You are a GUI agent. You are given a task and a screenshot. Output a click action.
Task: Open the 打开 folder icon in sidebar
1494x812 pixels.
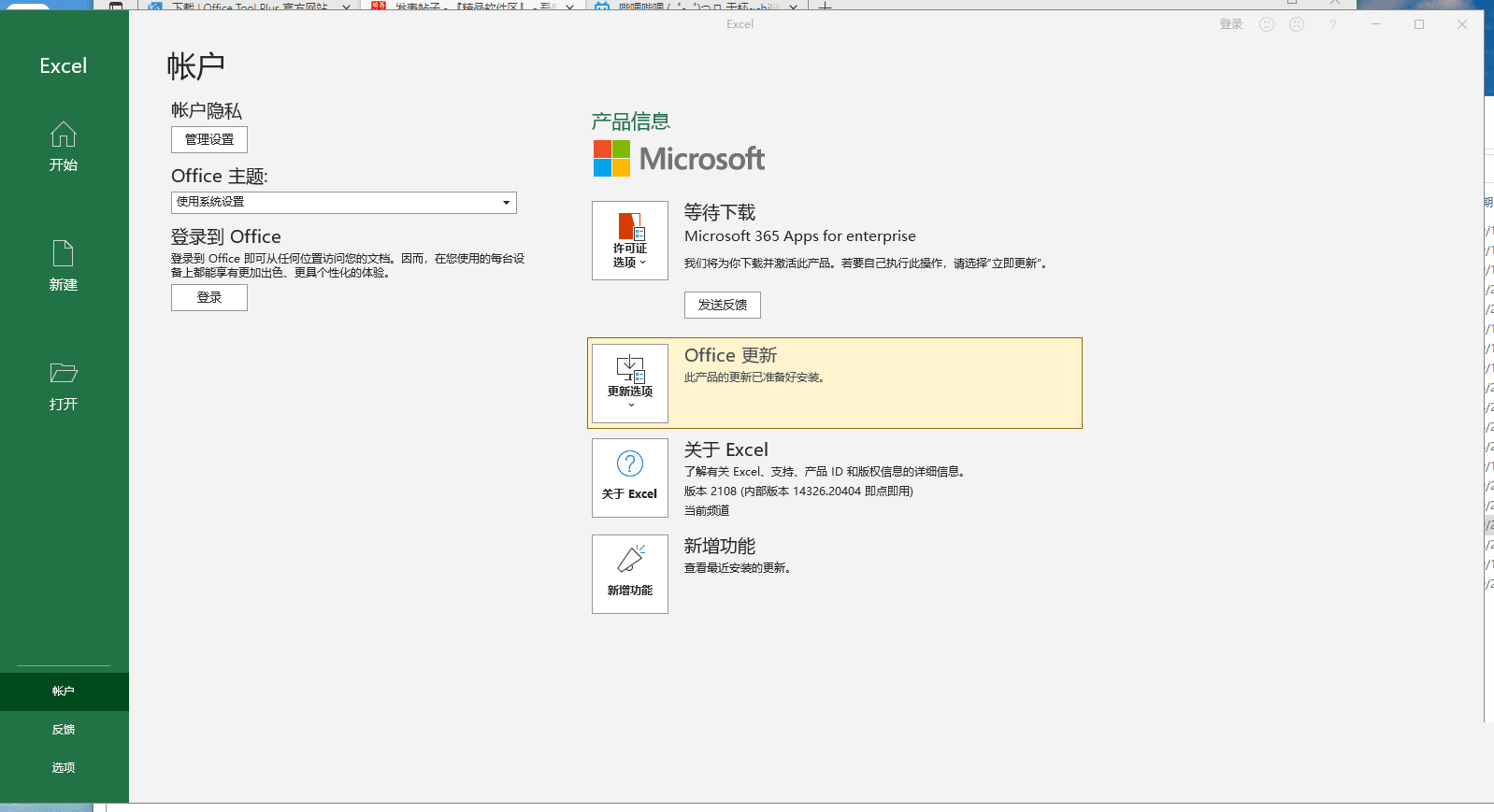pyautogui.click(x=64, y=374)
